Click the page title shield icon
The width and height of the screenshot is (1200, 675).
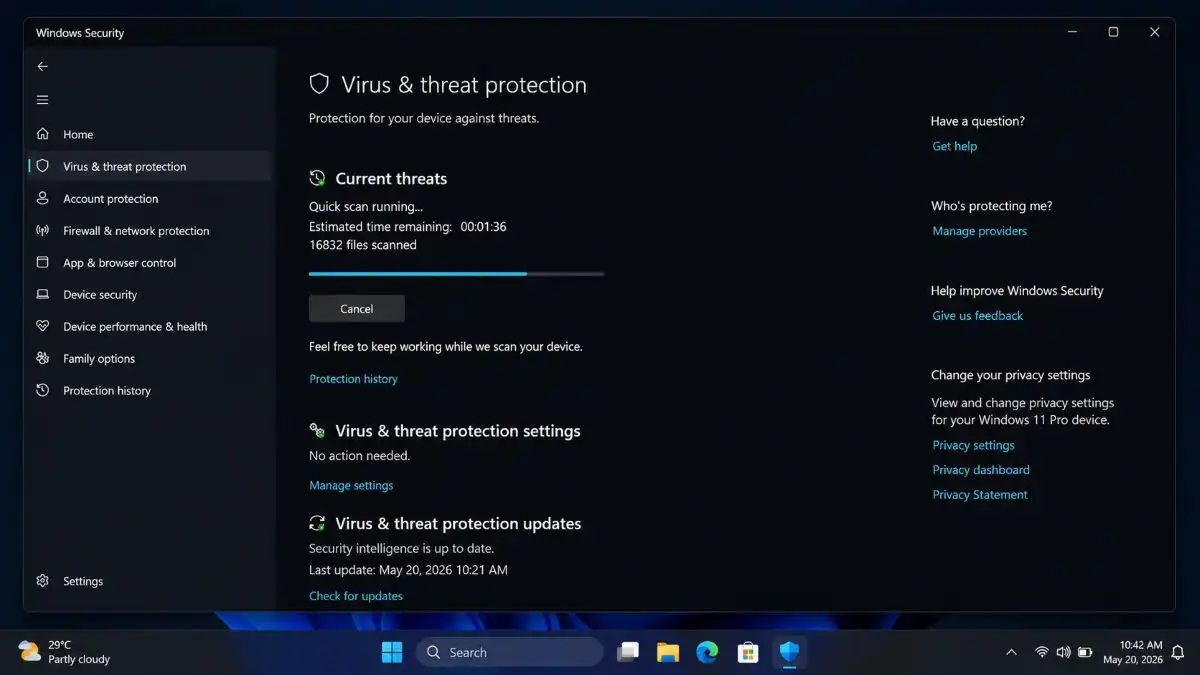(x=319, y=84)
